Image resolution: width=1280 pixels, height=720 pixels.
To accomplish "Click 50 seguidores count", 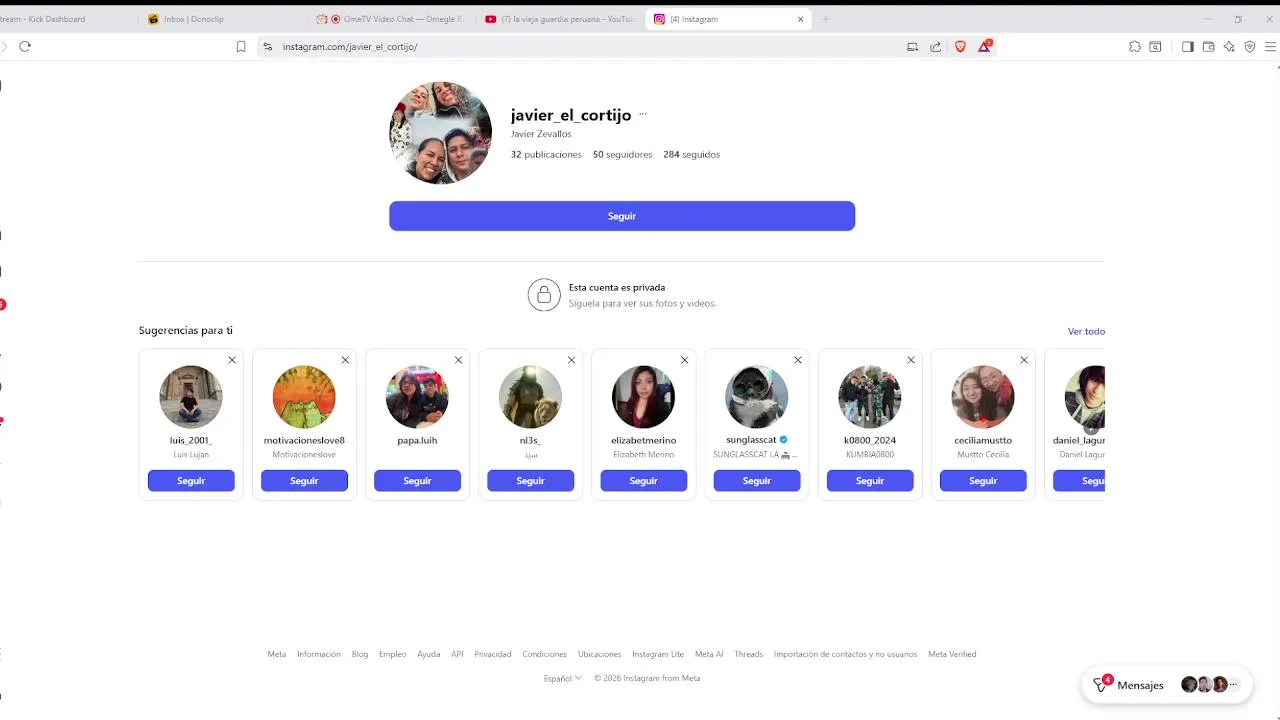I will point(622,155).
